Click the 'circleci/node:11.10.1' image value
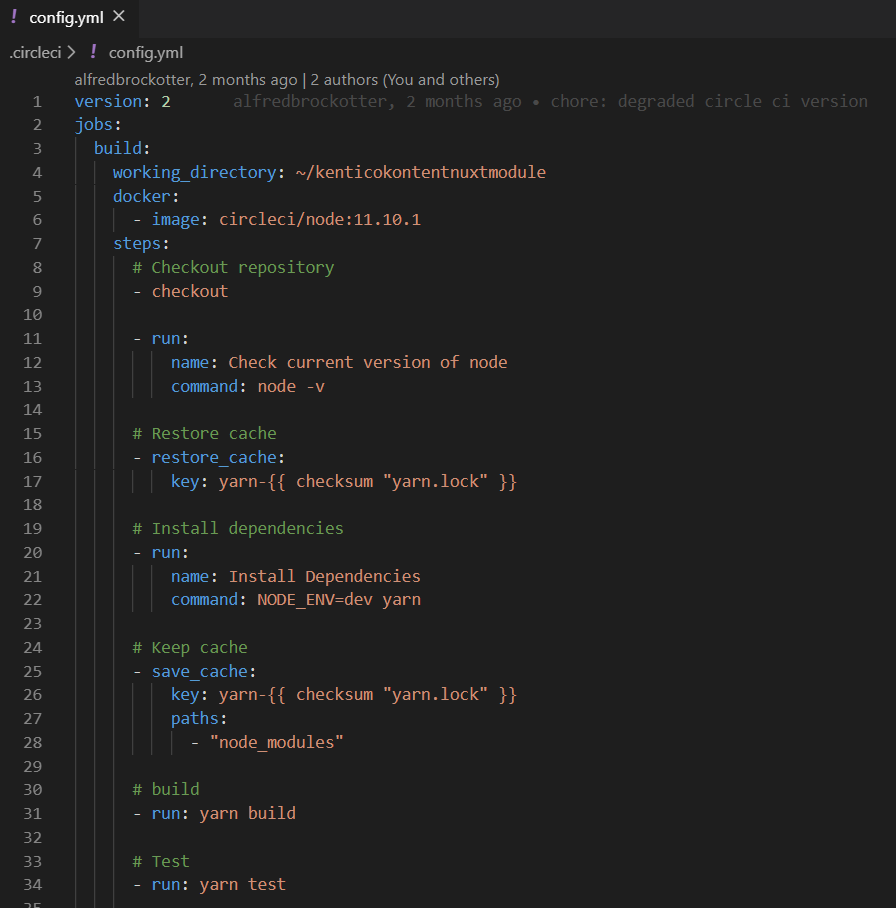896x908 pixels. pyautogui.click(x=320, y=220)
